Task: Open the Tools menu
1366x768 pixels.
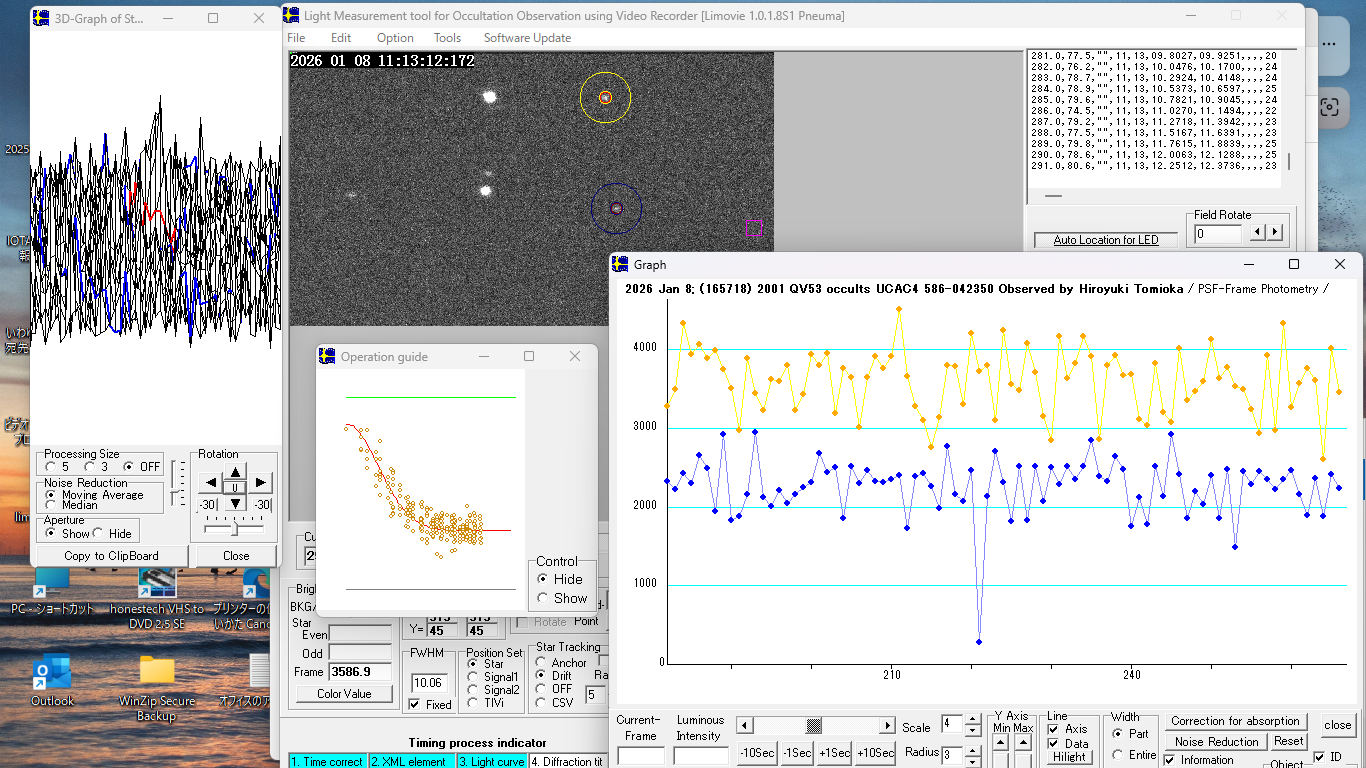Action: pyautogui.click(x=447, y=38)
